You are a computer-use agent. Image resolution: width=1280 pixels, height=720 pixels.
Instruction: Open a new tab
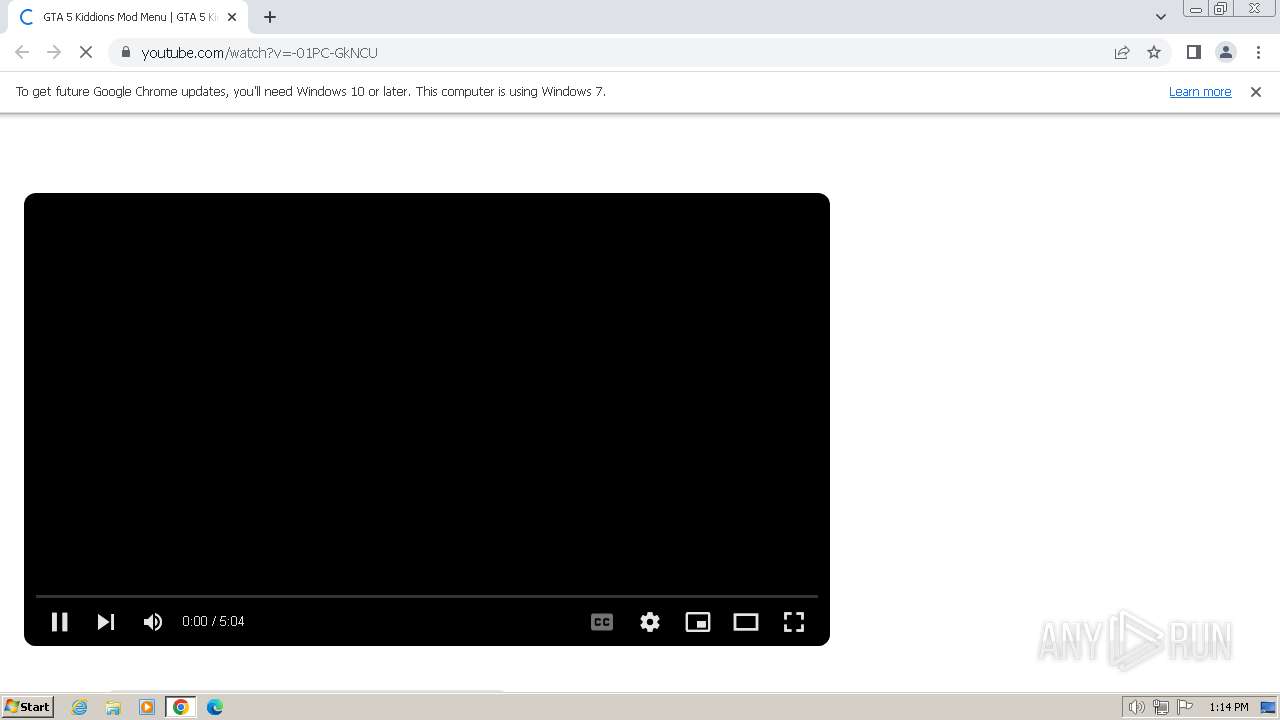pos(270,17)
